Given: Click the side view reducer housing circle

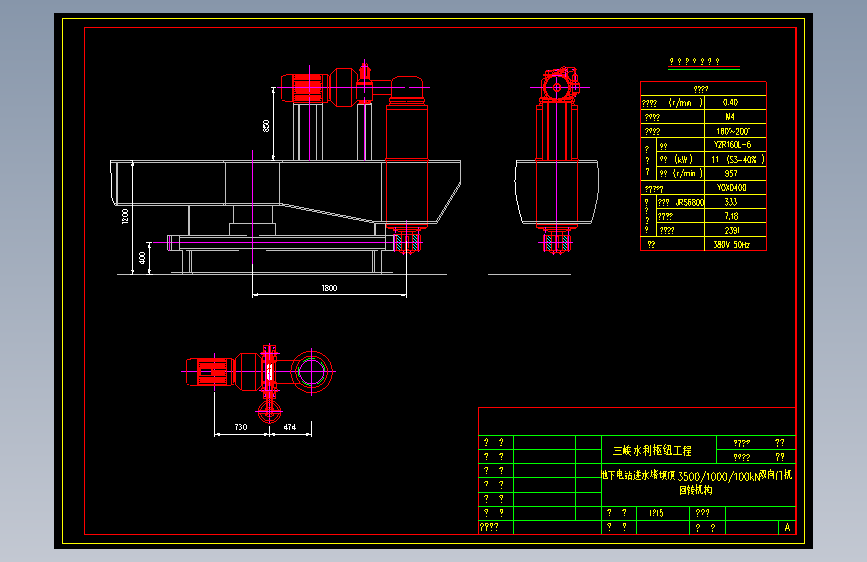Looking at the screenshot, I should coord(557,87).
